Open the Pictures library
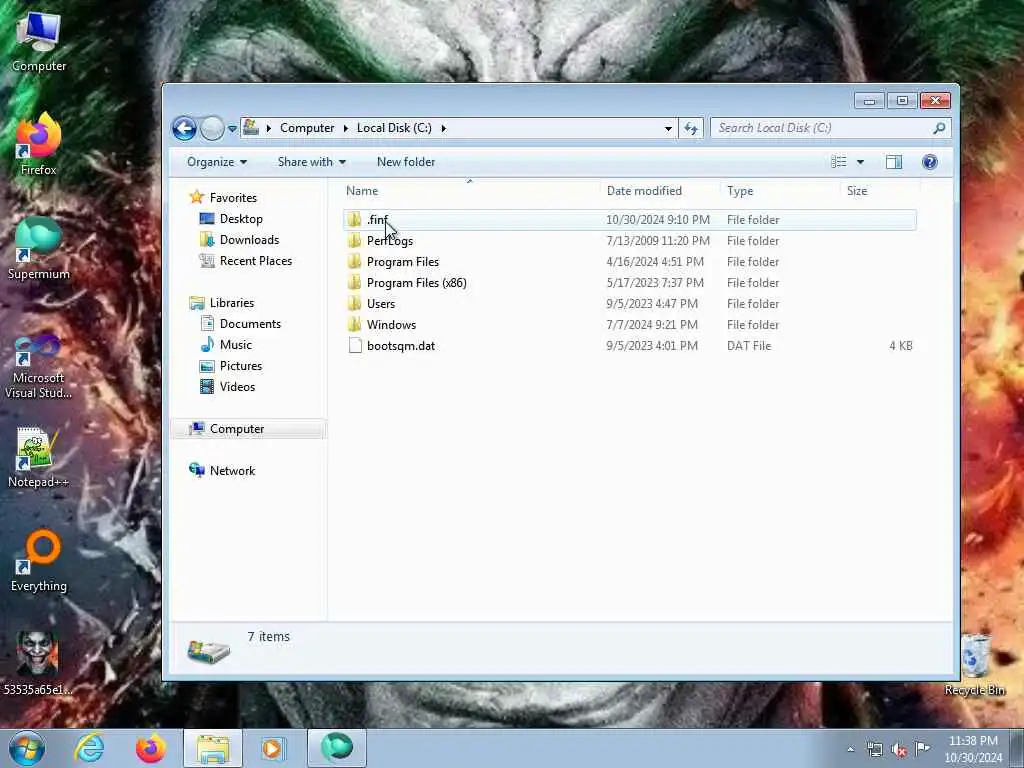This screenshot has height=768, width=1024. pos(240,366)
